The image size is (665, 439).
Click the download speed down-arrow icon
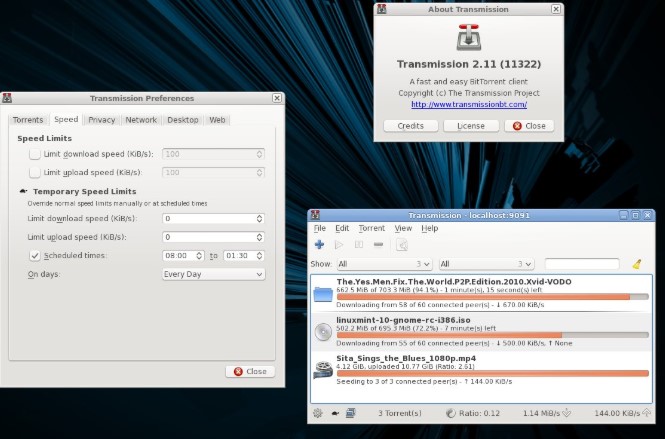(x=566, y=413)
